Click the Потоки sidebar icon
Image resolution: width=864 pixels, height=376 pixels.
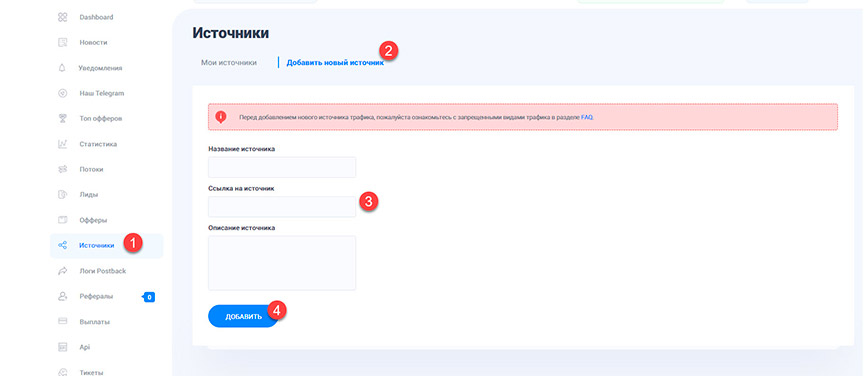tap(62, 169)
